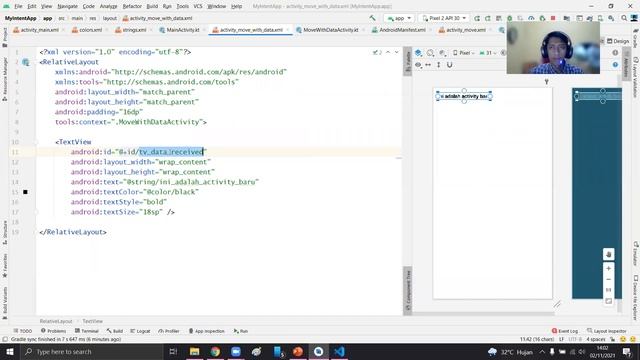Viewport: 640px width, 360px height.
Task: Switch to activity_move.xml tab
Action: 462,30
